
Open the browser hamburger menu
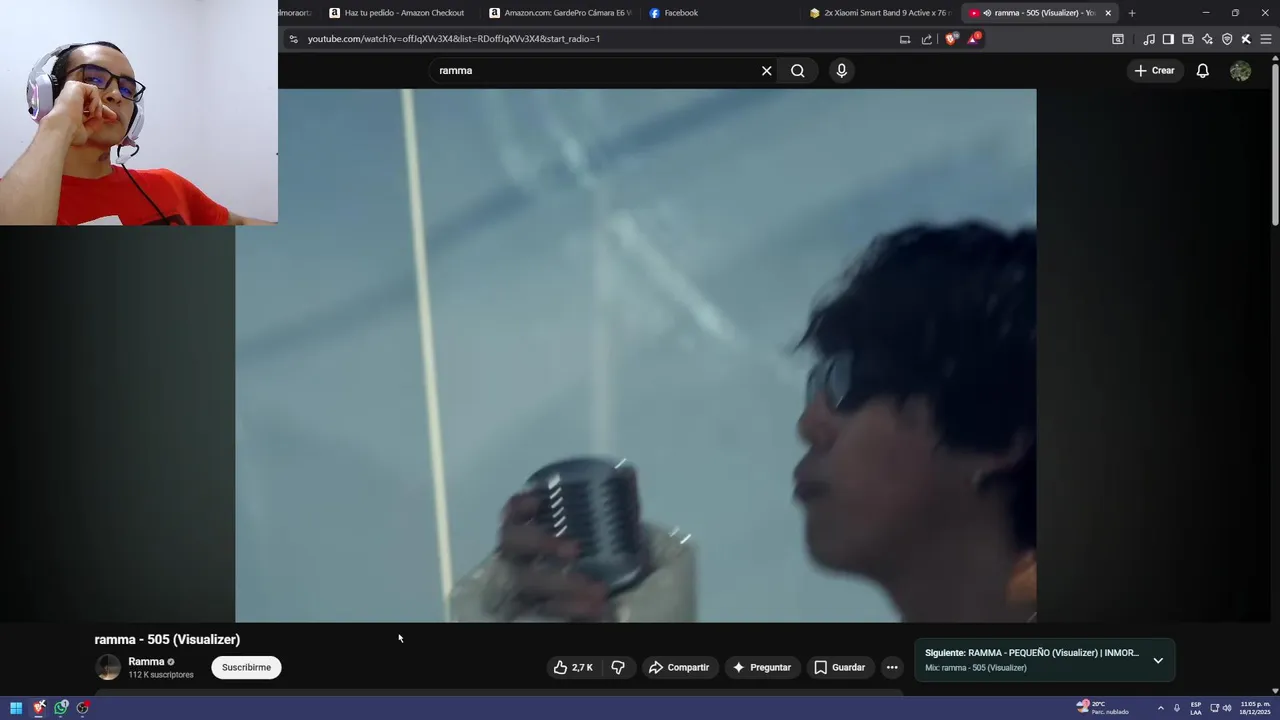pos(1266,39)
